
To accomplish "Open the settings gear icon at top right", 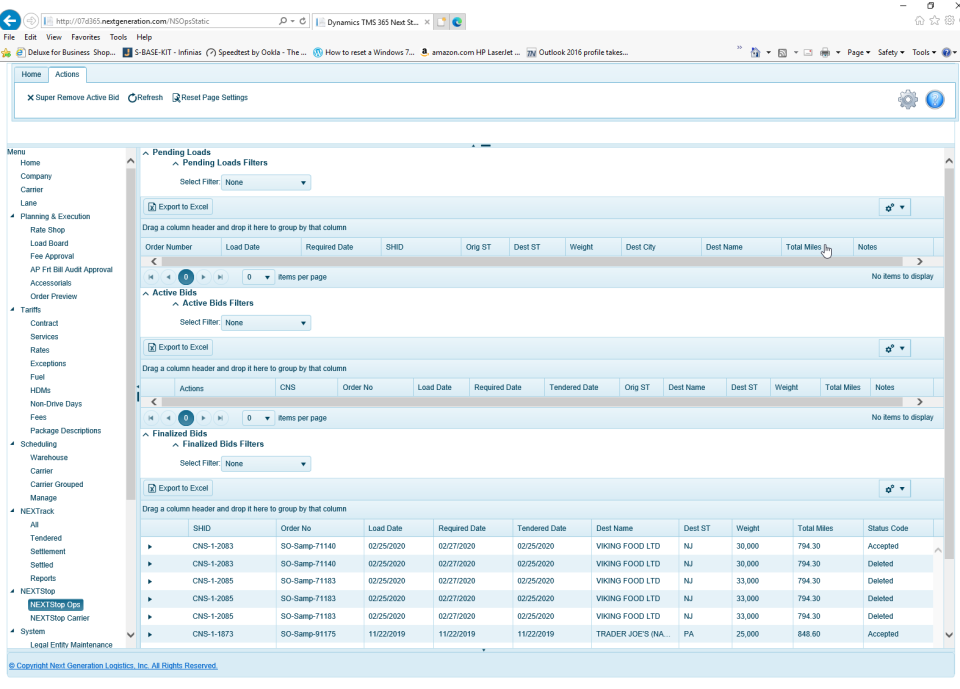I will click(907, 99).
